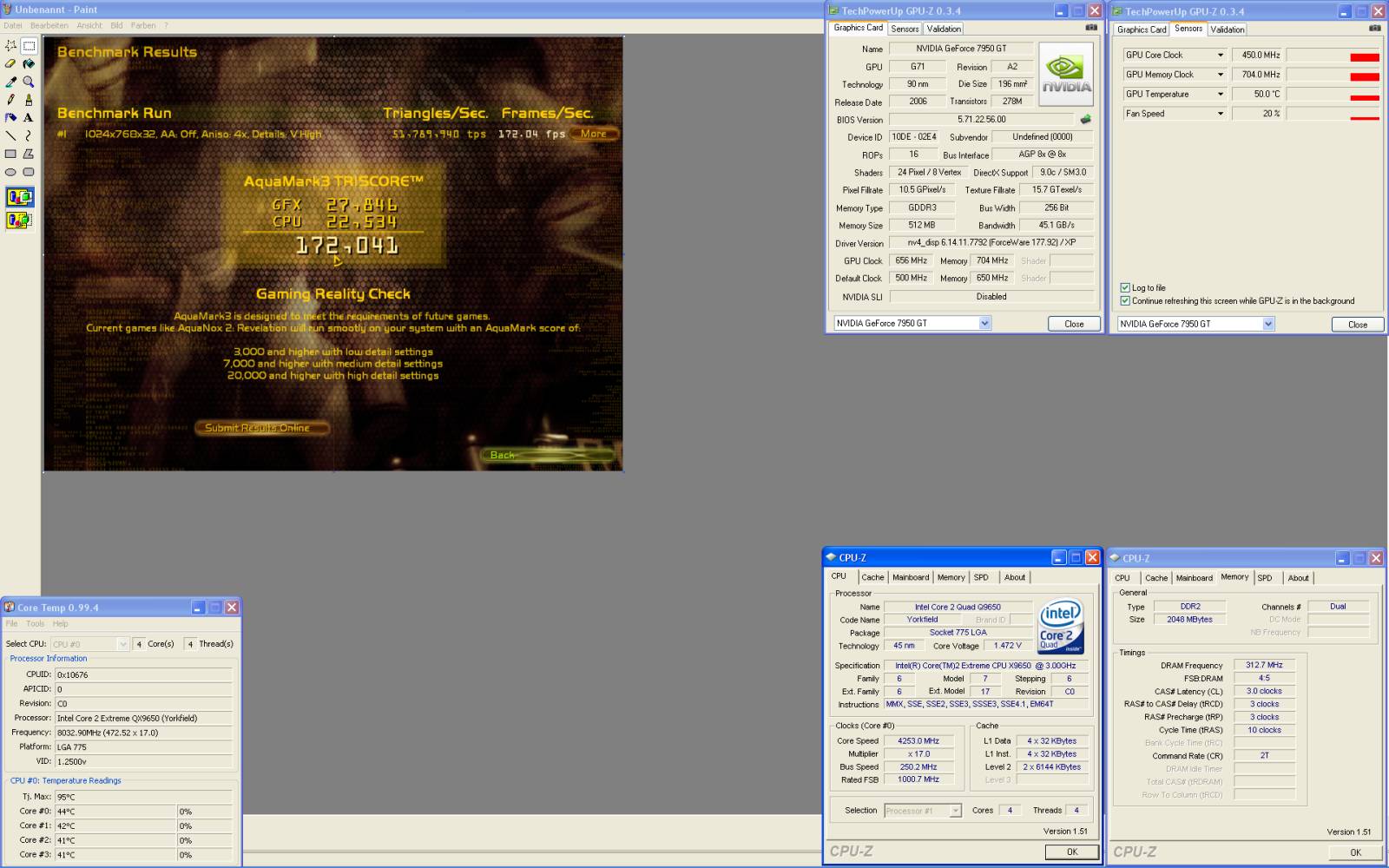Click the Intel Core 2 Quad logo in CPU-Z

coord(1061,626)
